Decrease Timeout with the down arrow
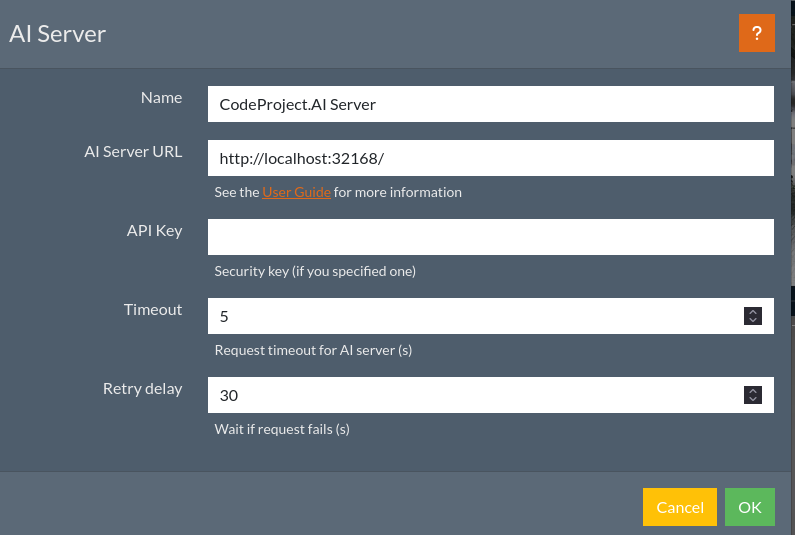This screenshot has width=795, height=535. (753, 320)
